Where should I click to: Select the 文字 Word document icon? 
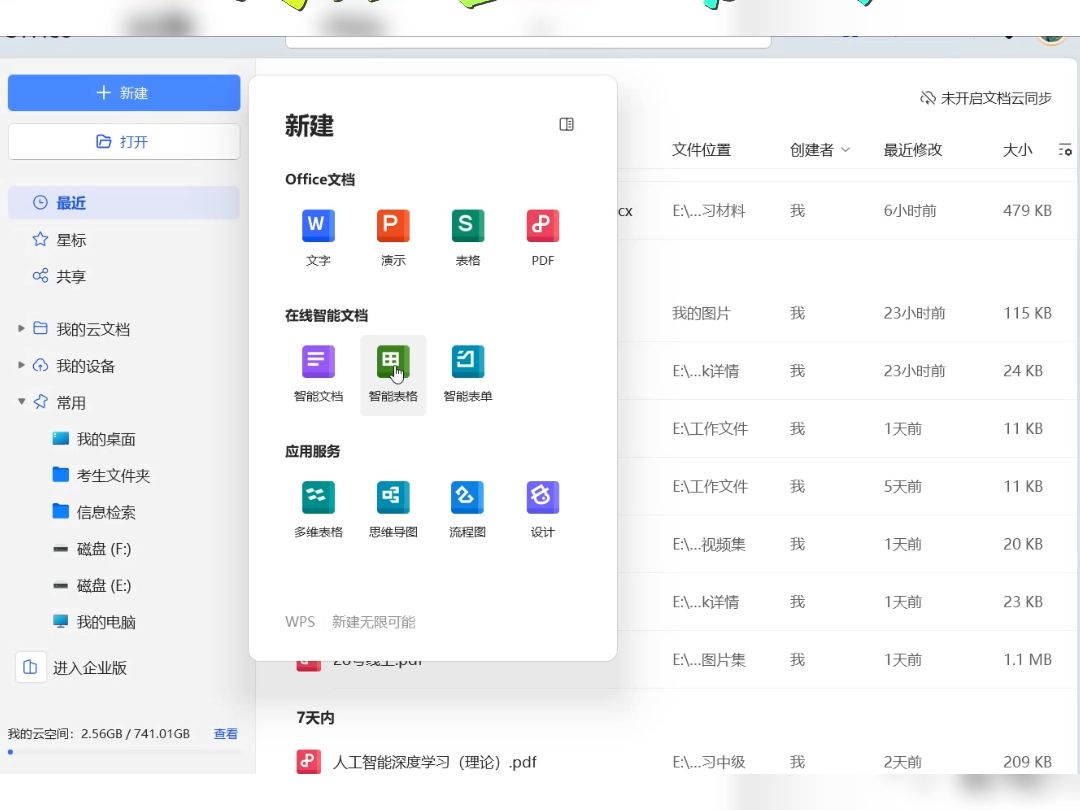(x=318, y=225)
